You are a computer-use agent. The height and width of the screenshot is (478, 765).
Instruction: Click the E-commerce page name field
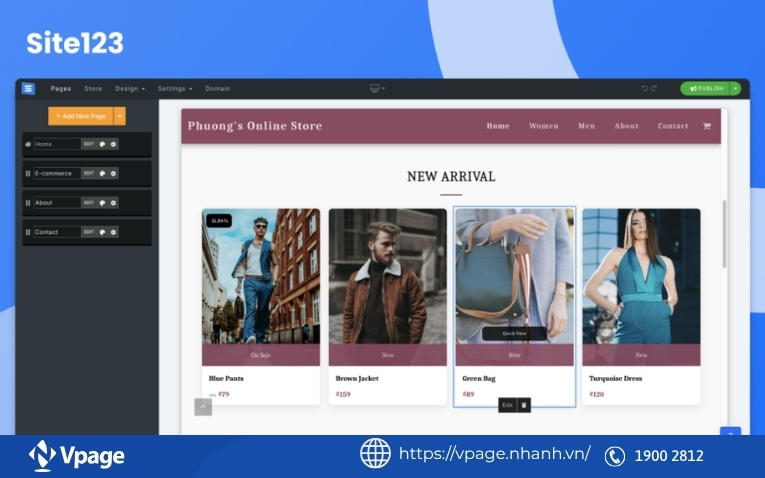pos(57,173)
